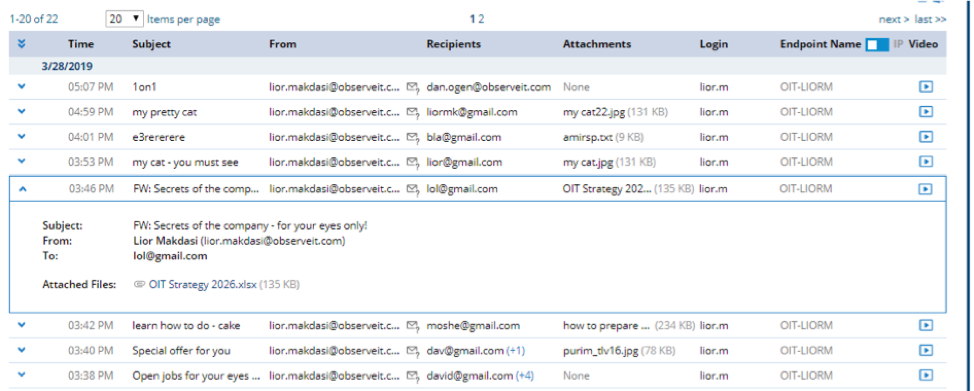Show extra recipients (+1) for dav@gmail.com

(x=516, y=351)
